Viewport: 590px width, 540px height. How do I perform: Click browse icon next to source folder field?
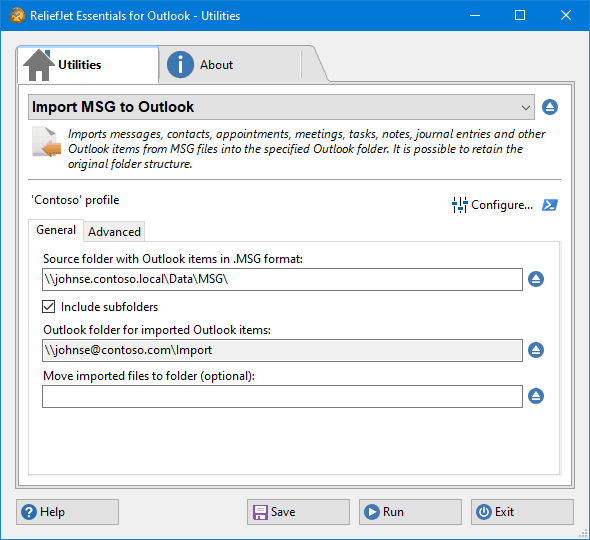(x=536, y=279)
